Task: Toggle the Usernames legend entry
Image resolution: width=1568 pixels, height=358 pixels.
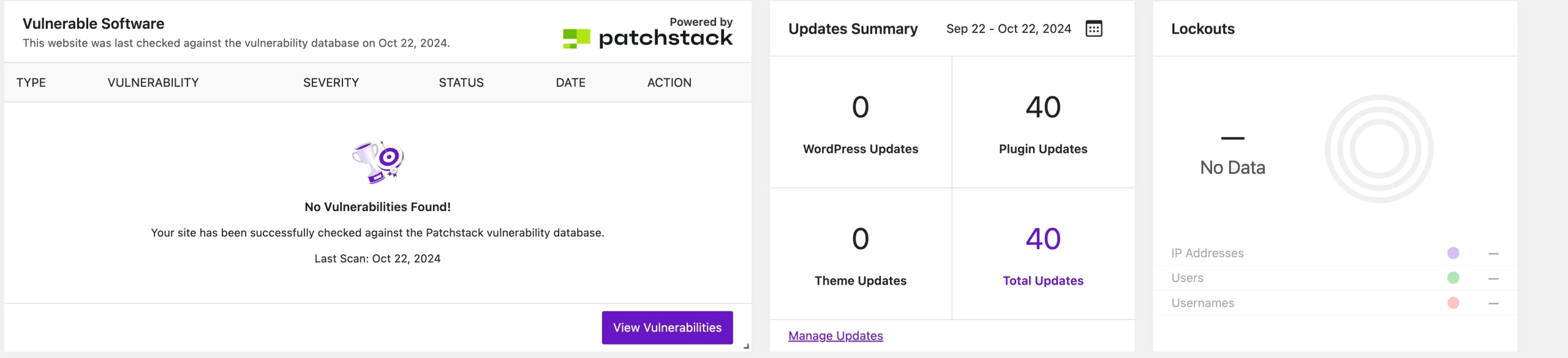Action: click(x=1202, y=302)
